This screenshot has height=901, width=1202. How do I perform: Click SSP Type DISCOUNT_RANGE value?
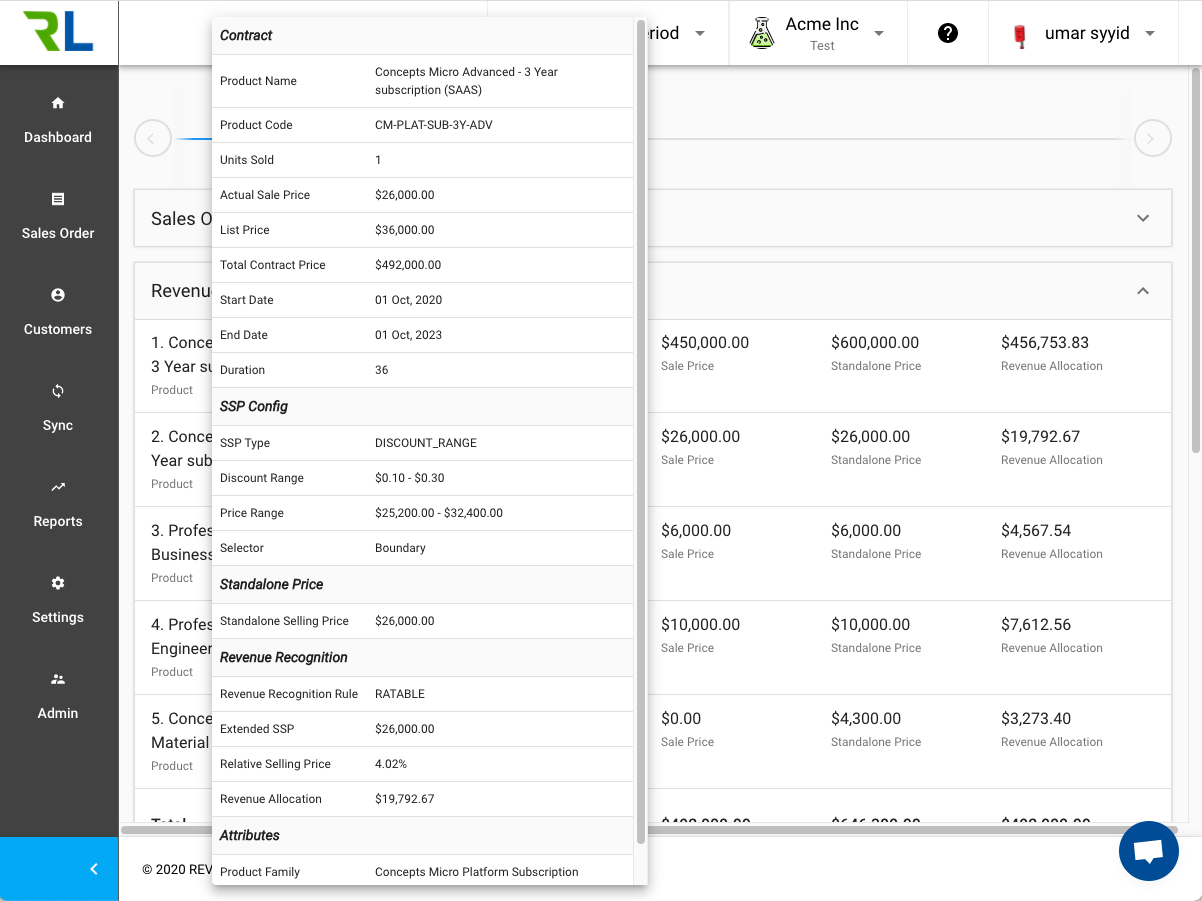point(426,443)
